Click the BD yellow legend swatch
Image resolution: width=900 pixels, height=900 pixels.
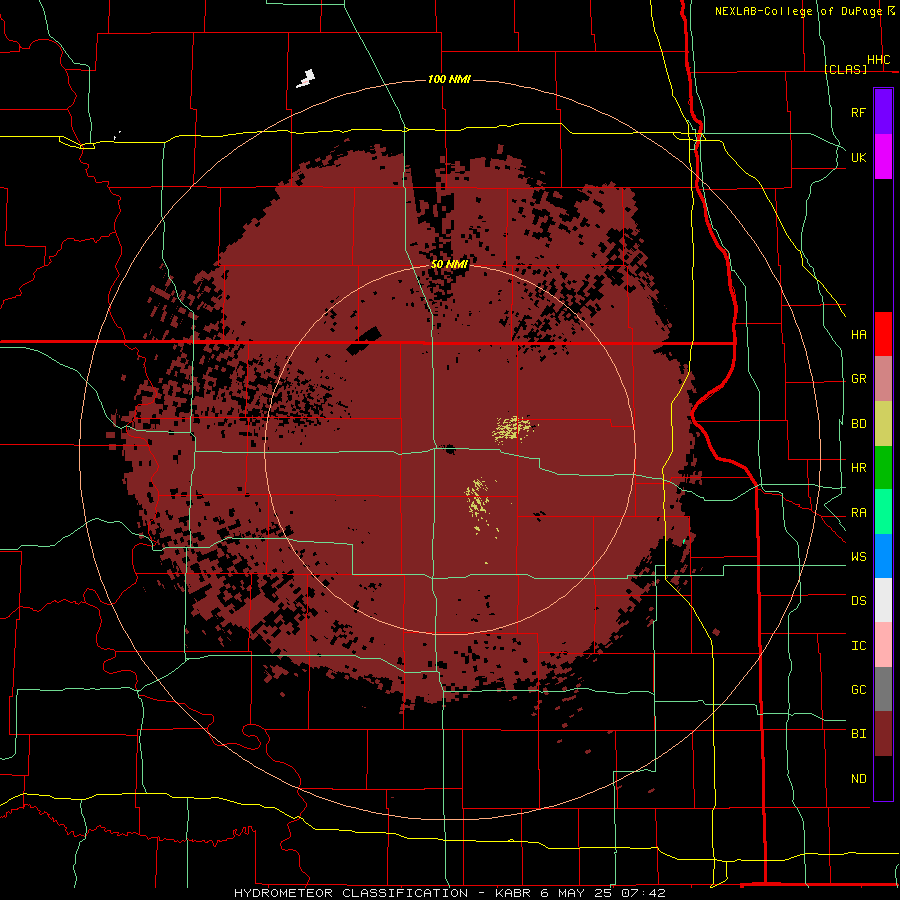coord(883,423)
